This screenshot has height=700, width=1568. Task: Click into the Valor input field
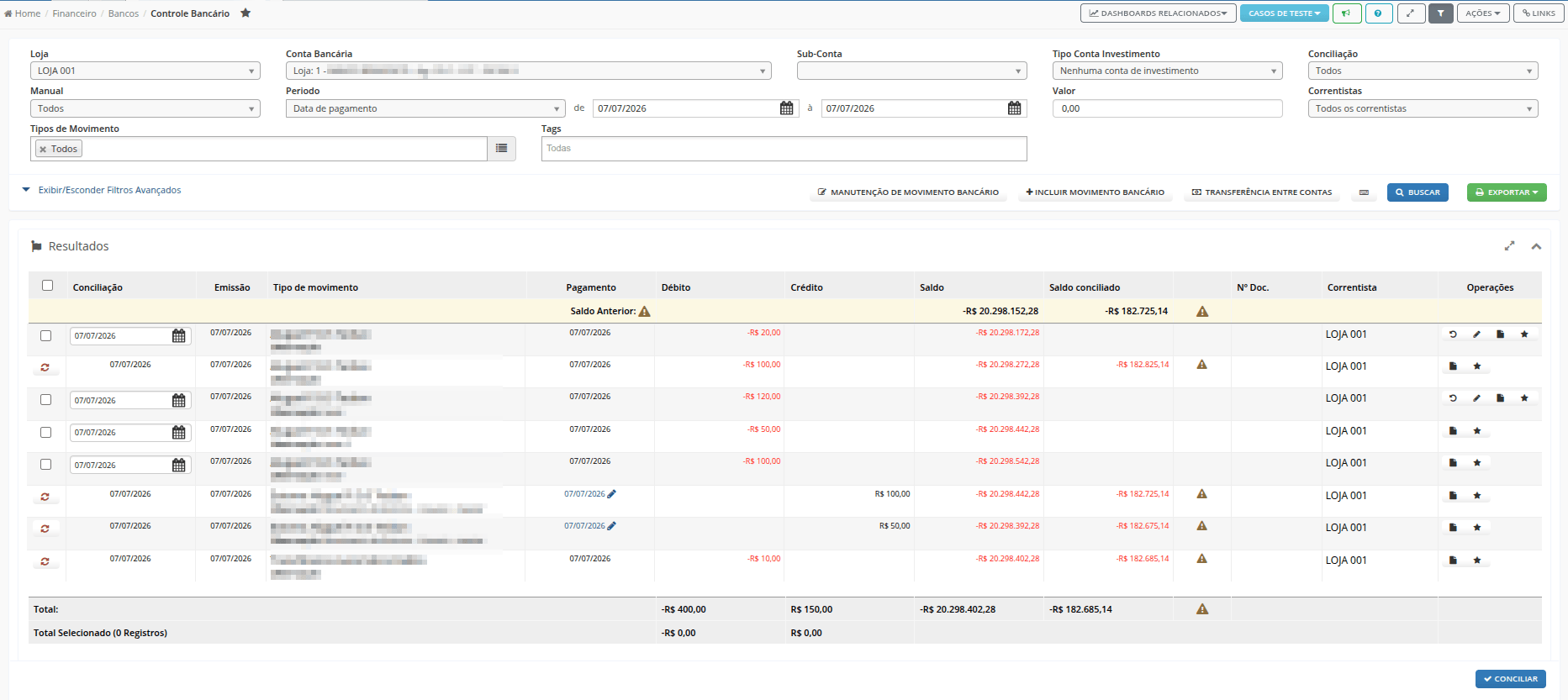coord(1167,108)
